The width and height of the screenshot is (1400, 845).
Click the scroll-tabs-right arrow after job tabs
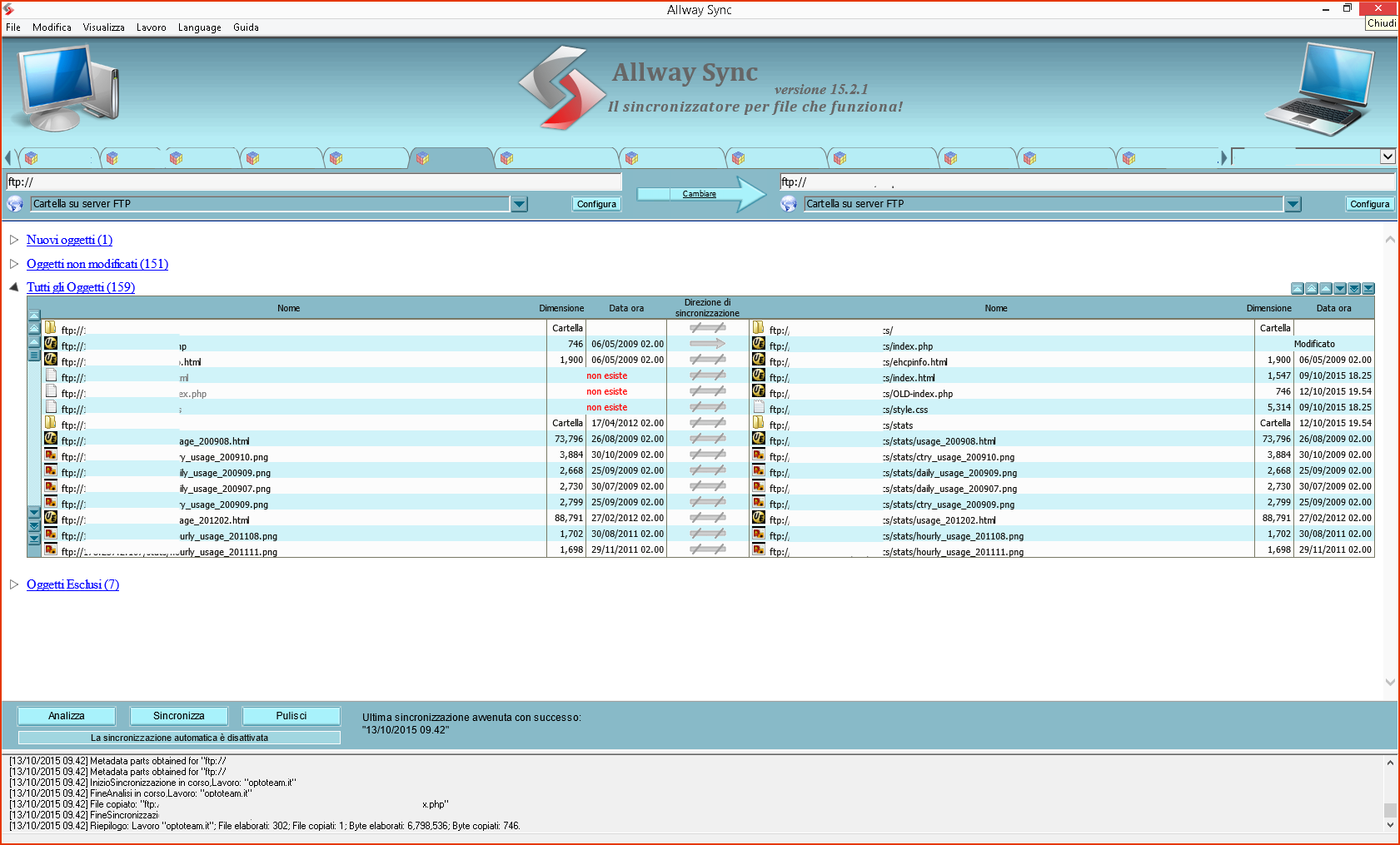point(1223,157)
